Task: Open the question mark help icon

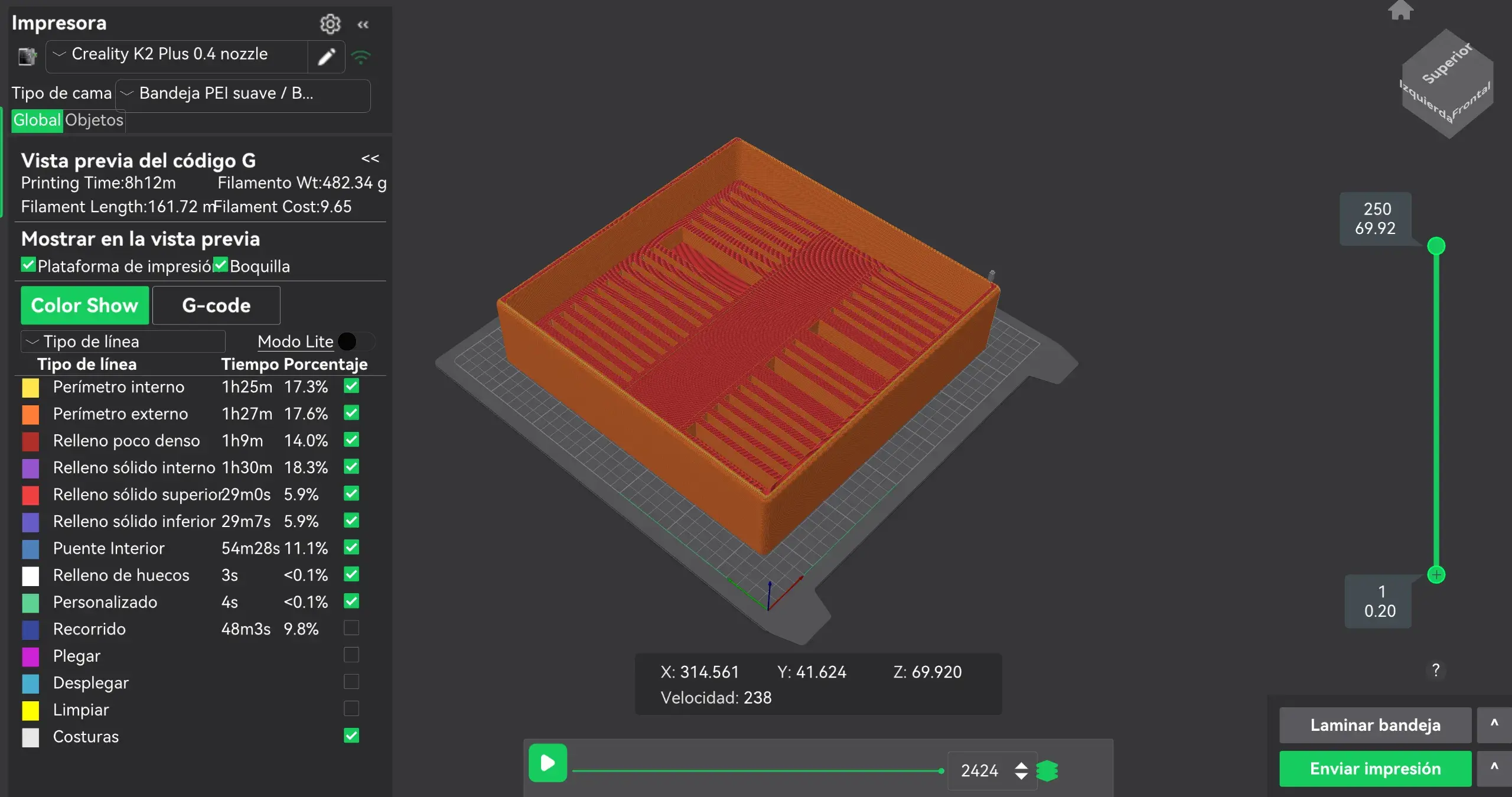Action: click(x=1436, y=670)
